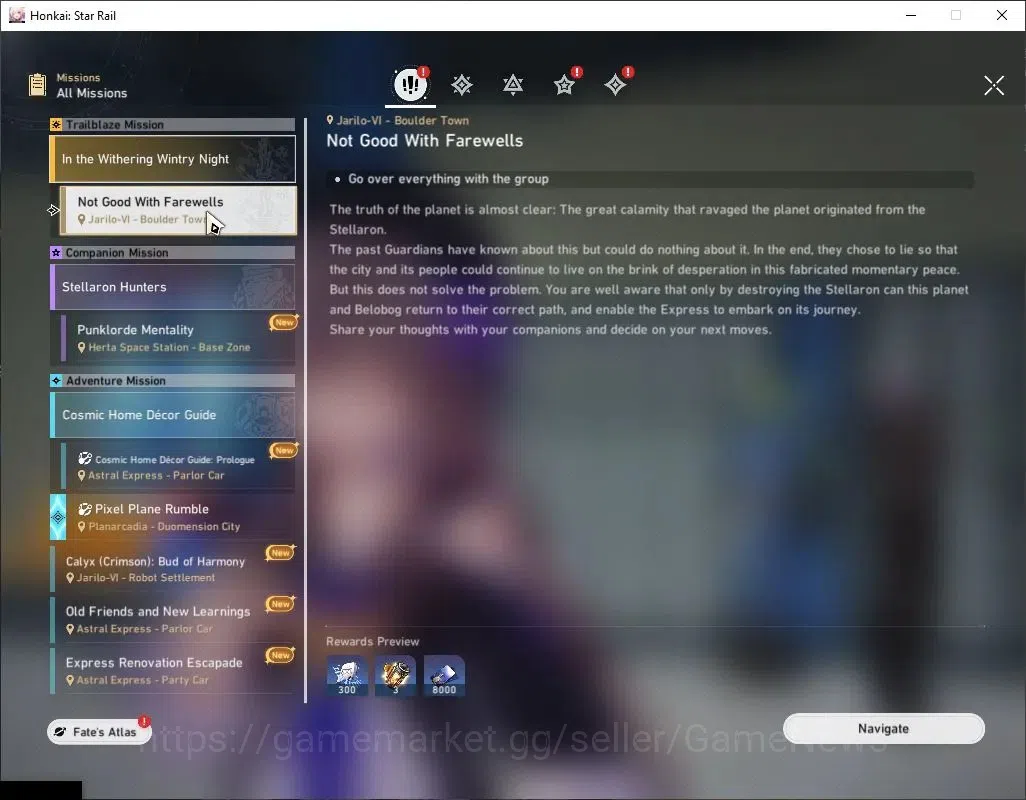Viewport: 1026px width, 800px height.
Task: Click the 300 Trailblaze EXP reward icon
Action: tap(347, 675)
